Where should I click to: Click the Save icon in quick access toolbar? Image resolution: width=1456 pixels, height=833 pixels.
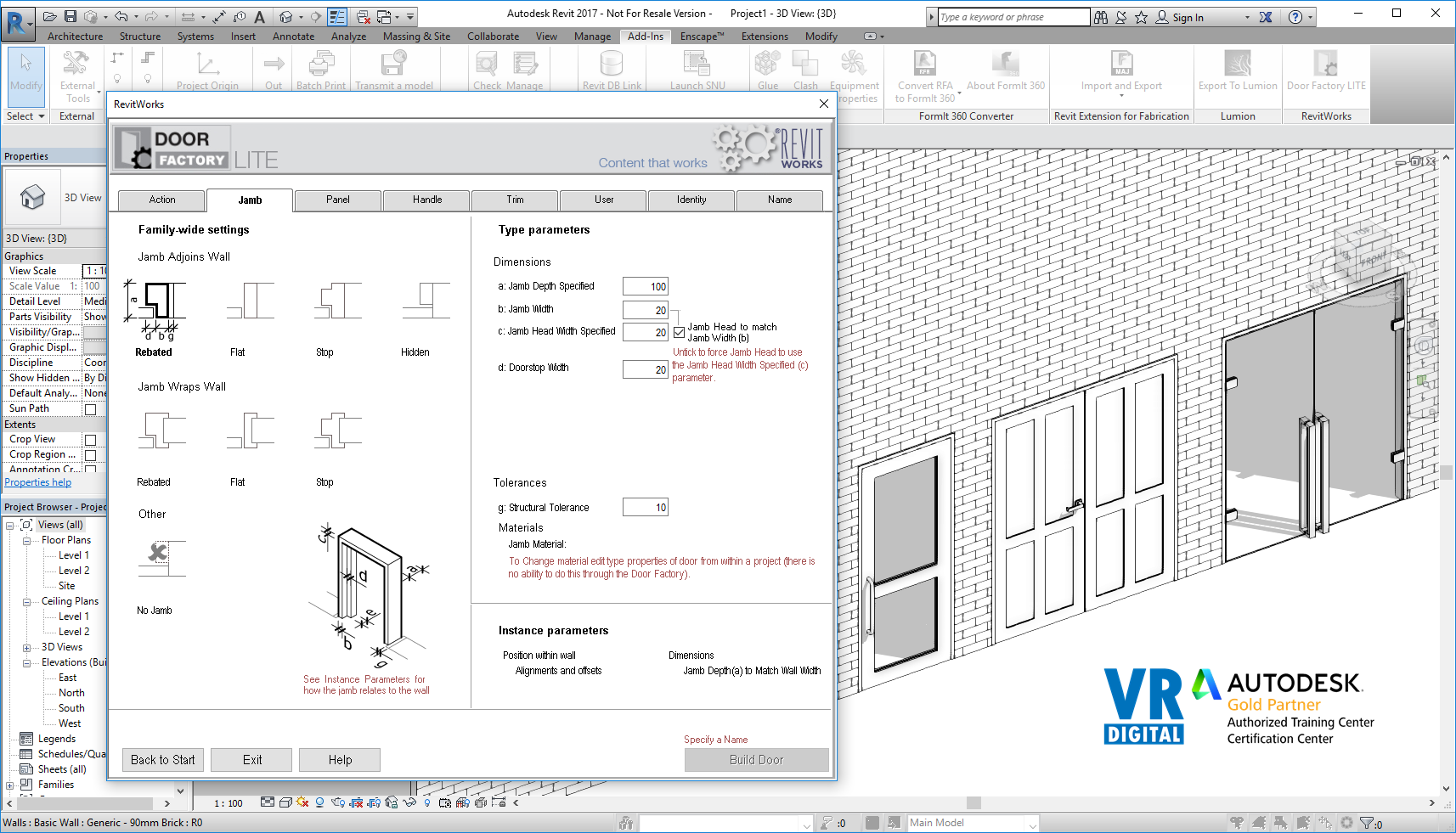(x=71, y=16)
